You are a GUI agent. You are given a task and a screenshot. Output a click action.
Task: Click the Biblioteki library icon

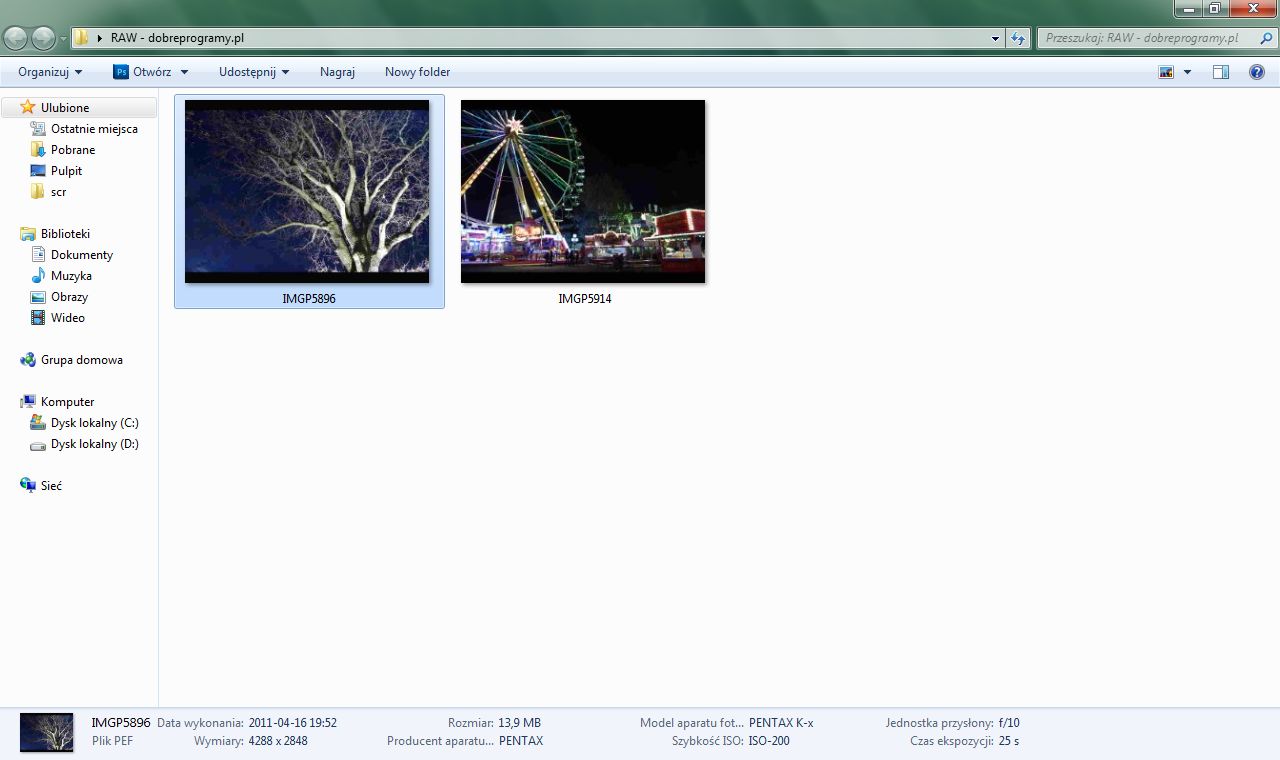[28, 233]
